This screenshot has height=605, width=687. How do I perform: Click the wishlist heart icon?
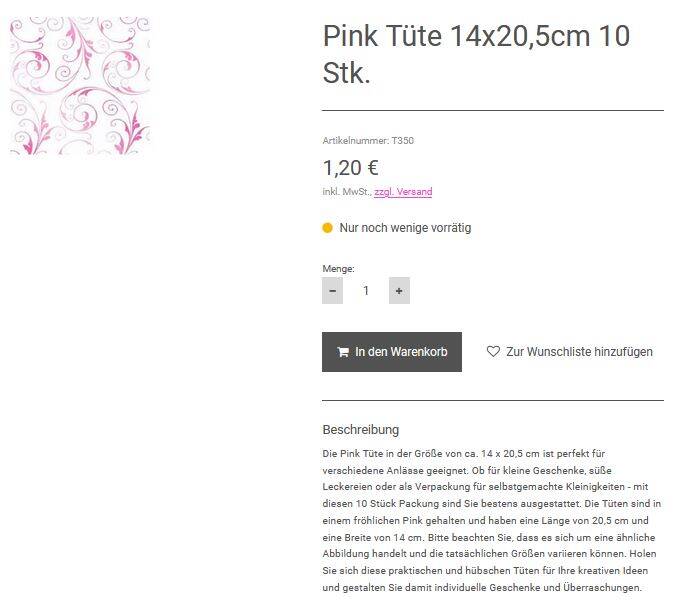tap(493, 352)
